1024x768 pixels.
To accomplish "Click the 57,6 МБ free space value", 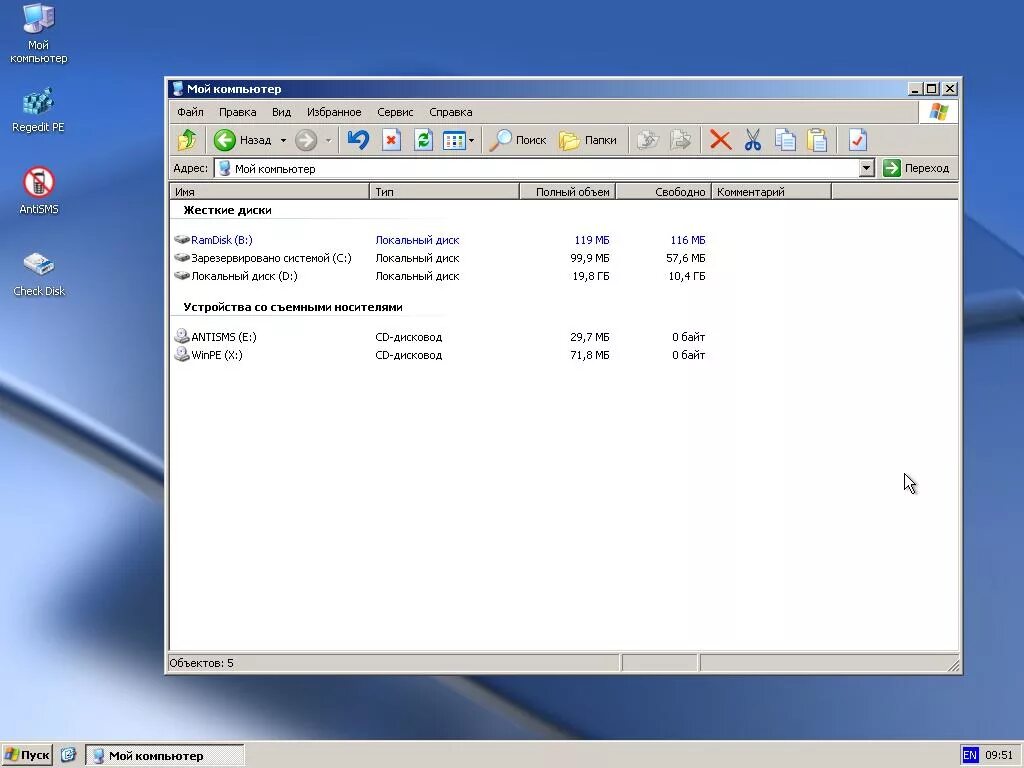I will point(686,258).
